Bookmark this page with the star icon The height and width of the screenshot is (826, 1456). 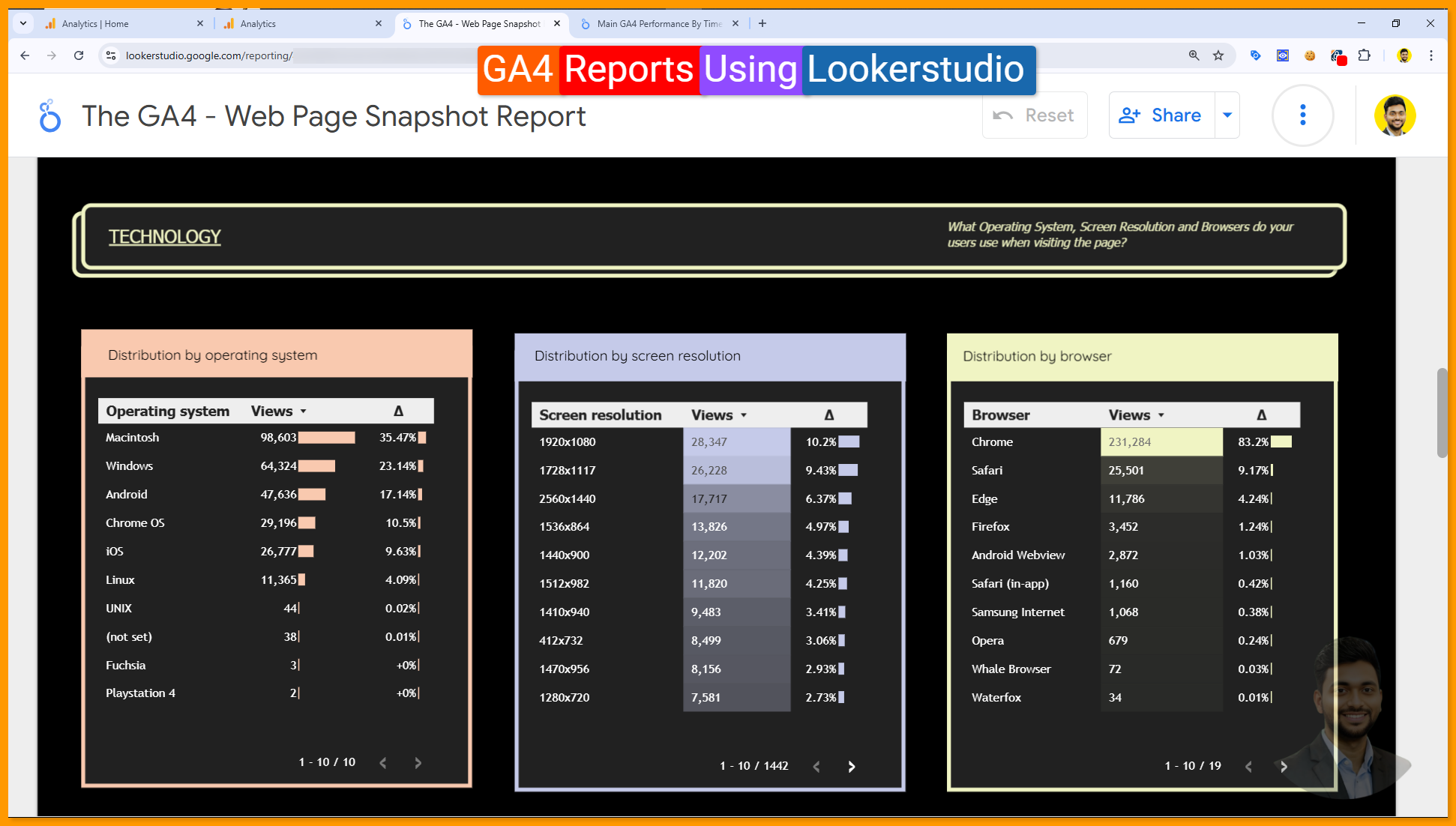(1218, 55)
